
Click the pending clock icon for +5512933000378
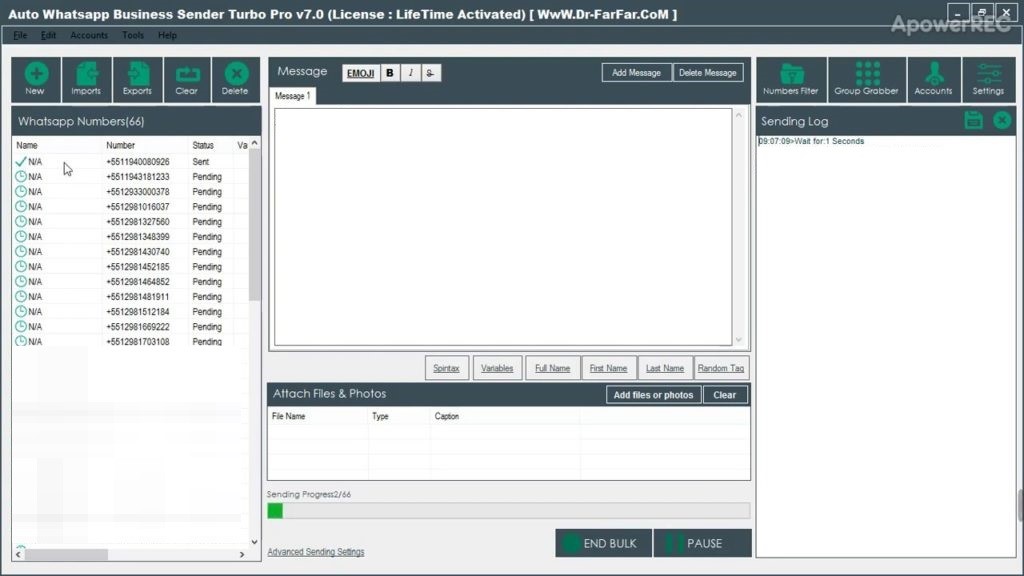coord(21,191)
